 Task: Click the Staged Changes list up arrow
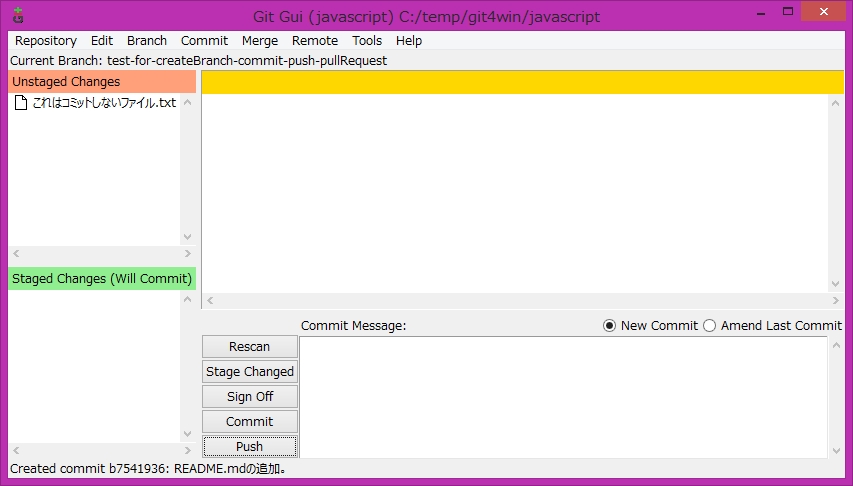188,299
